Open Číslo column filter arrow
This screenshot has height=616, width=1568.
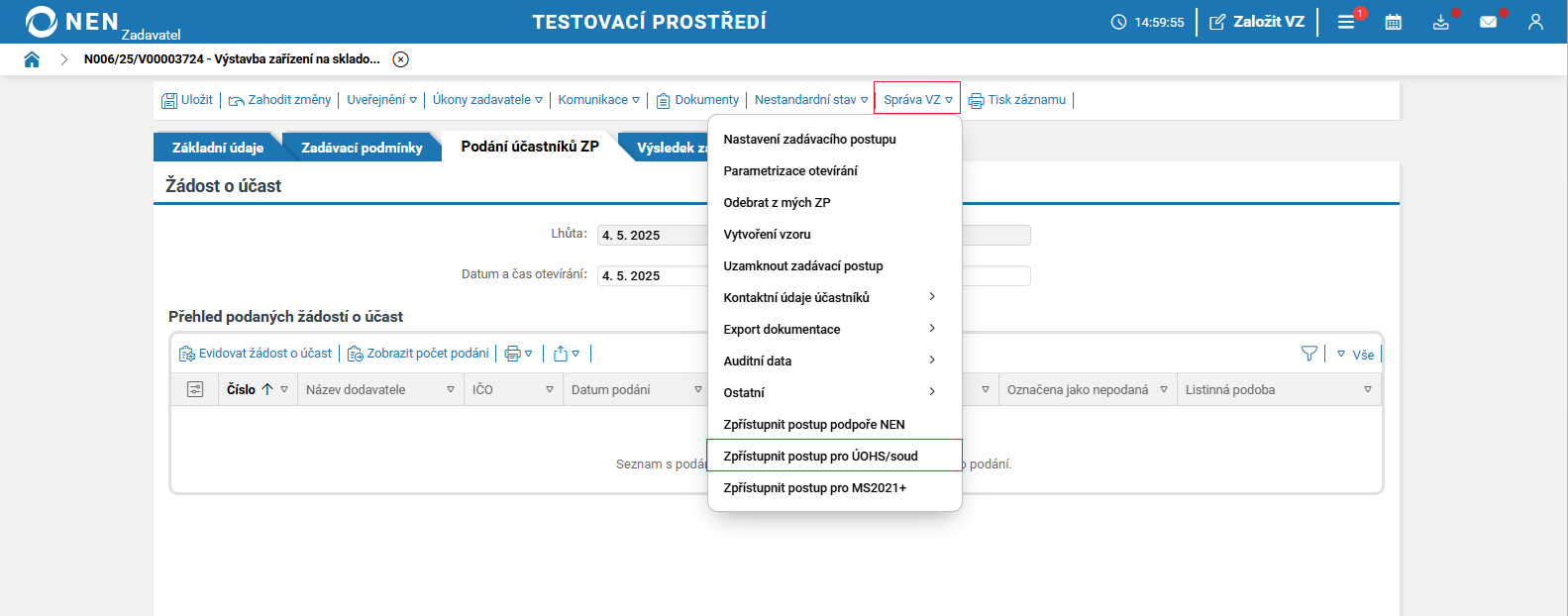pos(284,390)
